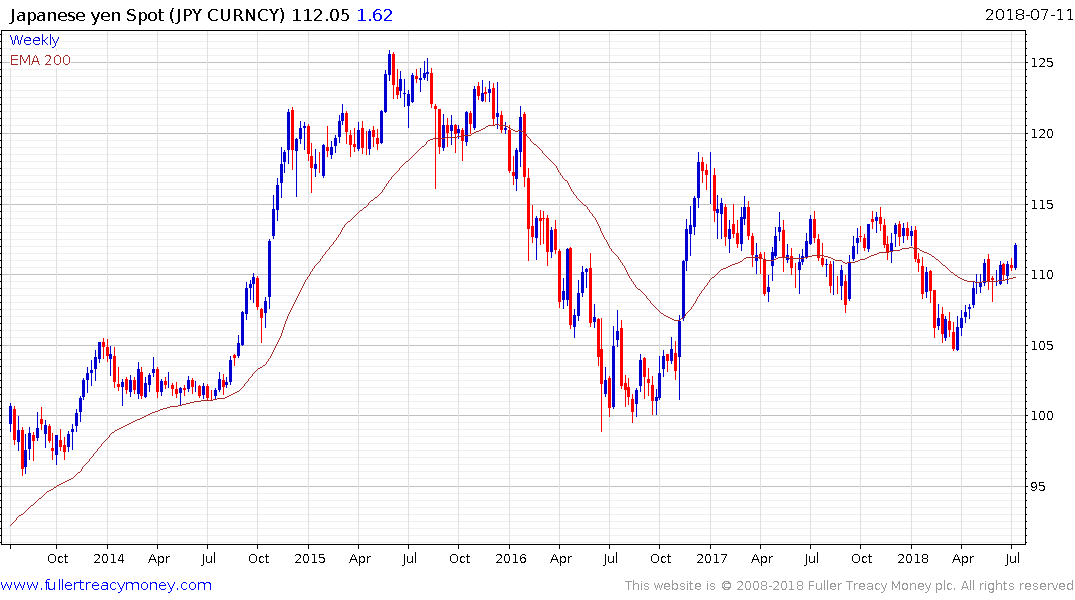Click the 95 price level on the right axis
Screen dimensions: 1075x600
[1039, 487]
